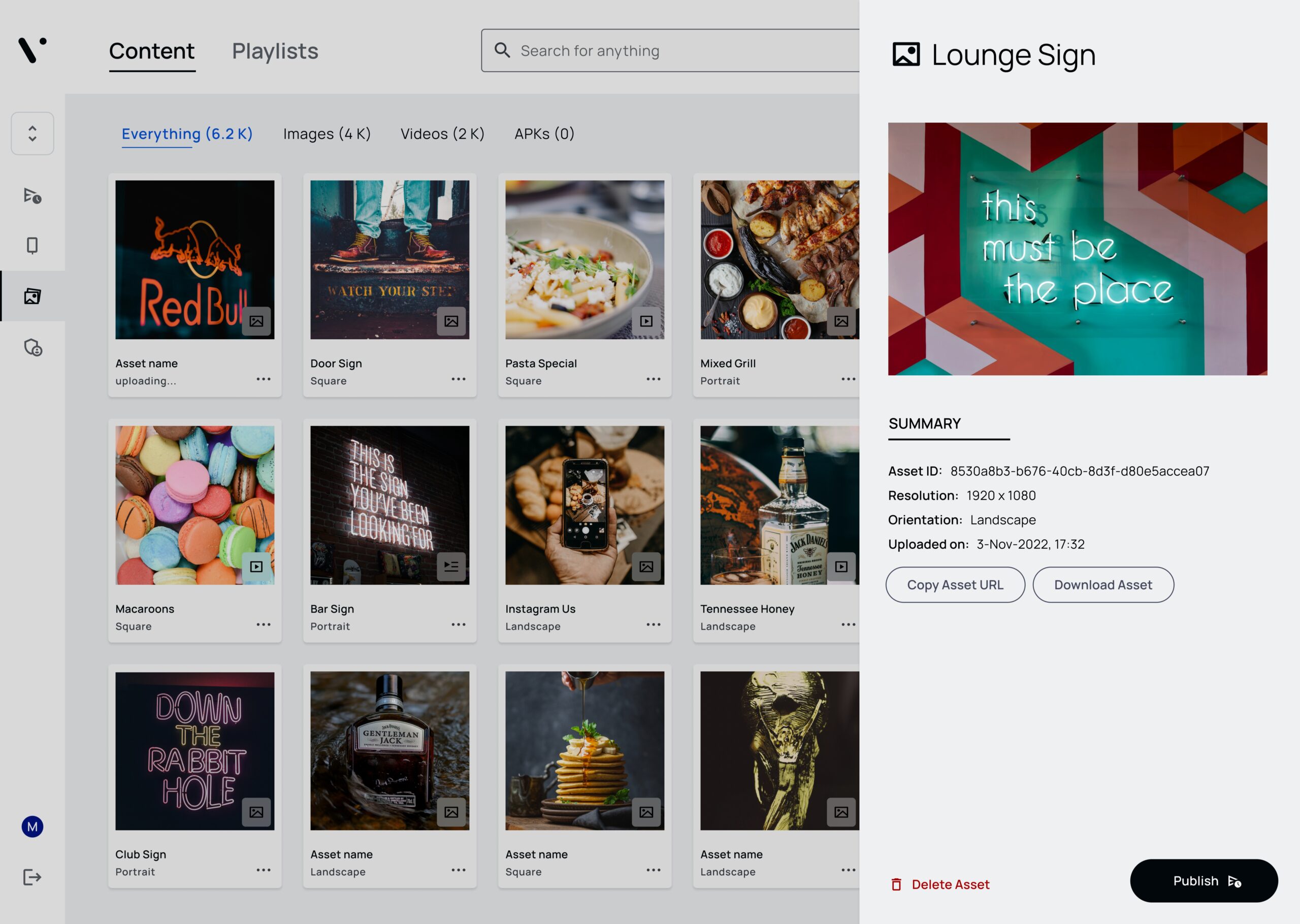Click the search magnifier icon
The image size is (1300, 924).
click(502, 50)
